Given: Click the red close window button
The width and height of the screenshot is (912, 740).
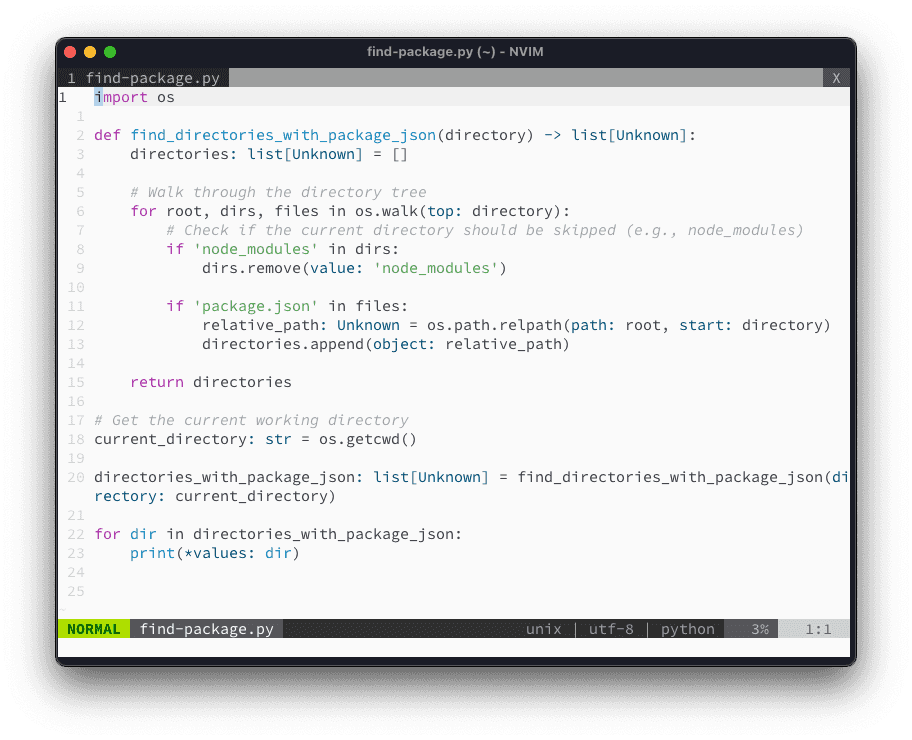Looking at the screenshot, I should pos(70,52).
